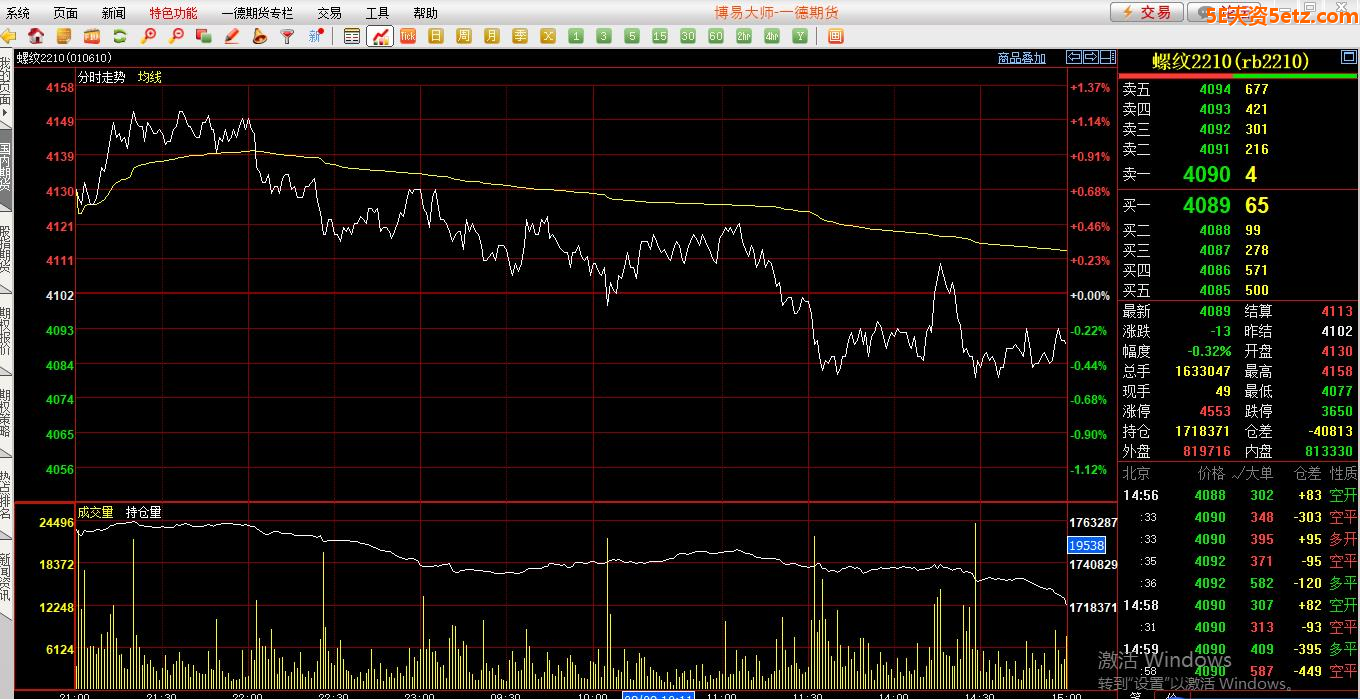Open the 系统 menu

(x=18, y=13)
